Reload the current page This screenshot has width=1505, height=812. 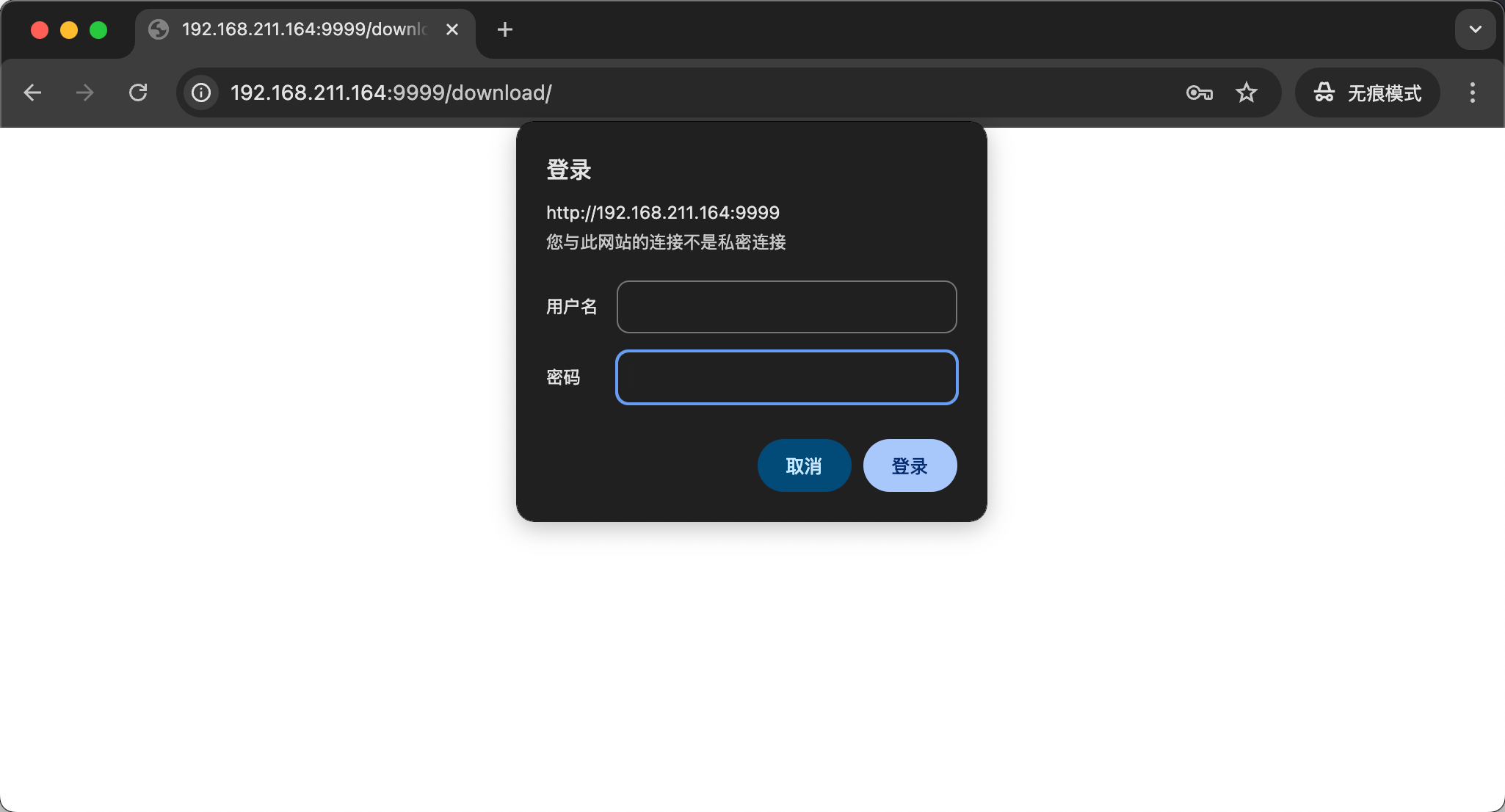138,93
